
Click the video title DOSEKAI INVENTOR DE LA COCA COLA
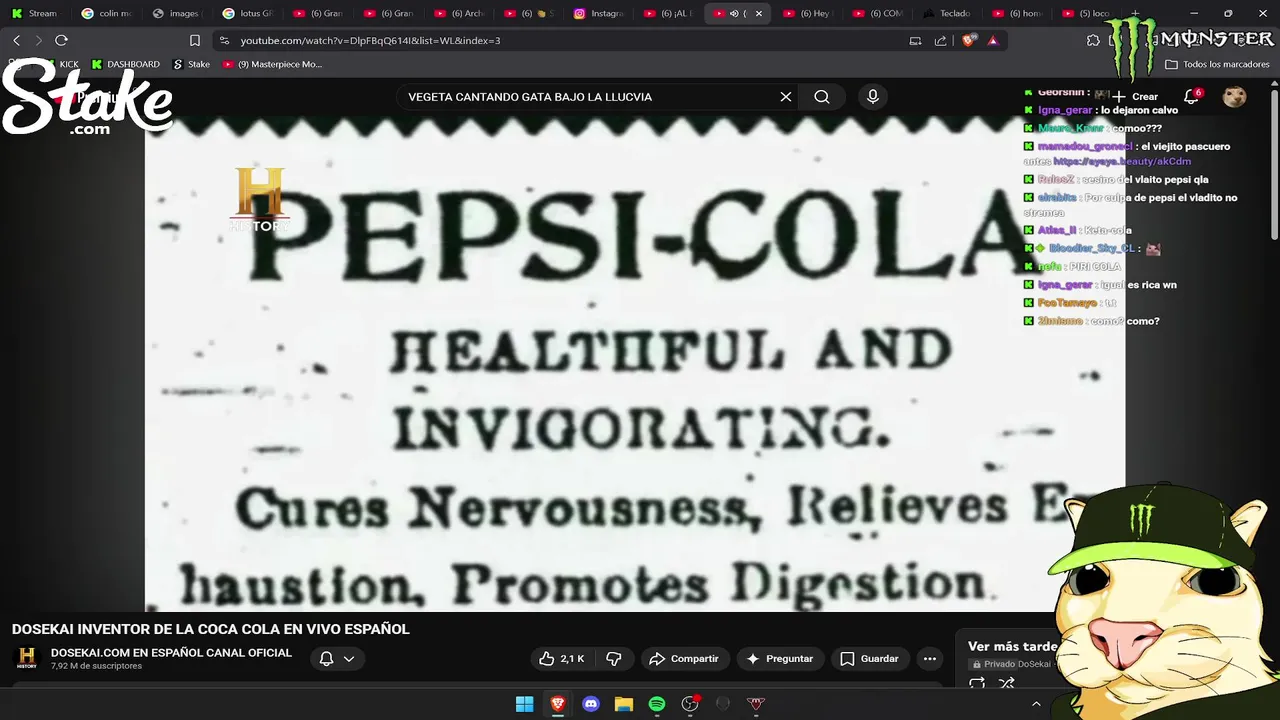tap(211, 629)
